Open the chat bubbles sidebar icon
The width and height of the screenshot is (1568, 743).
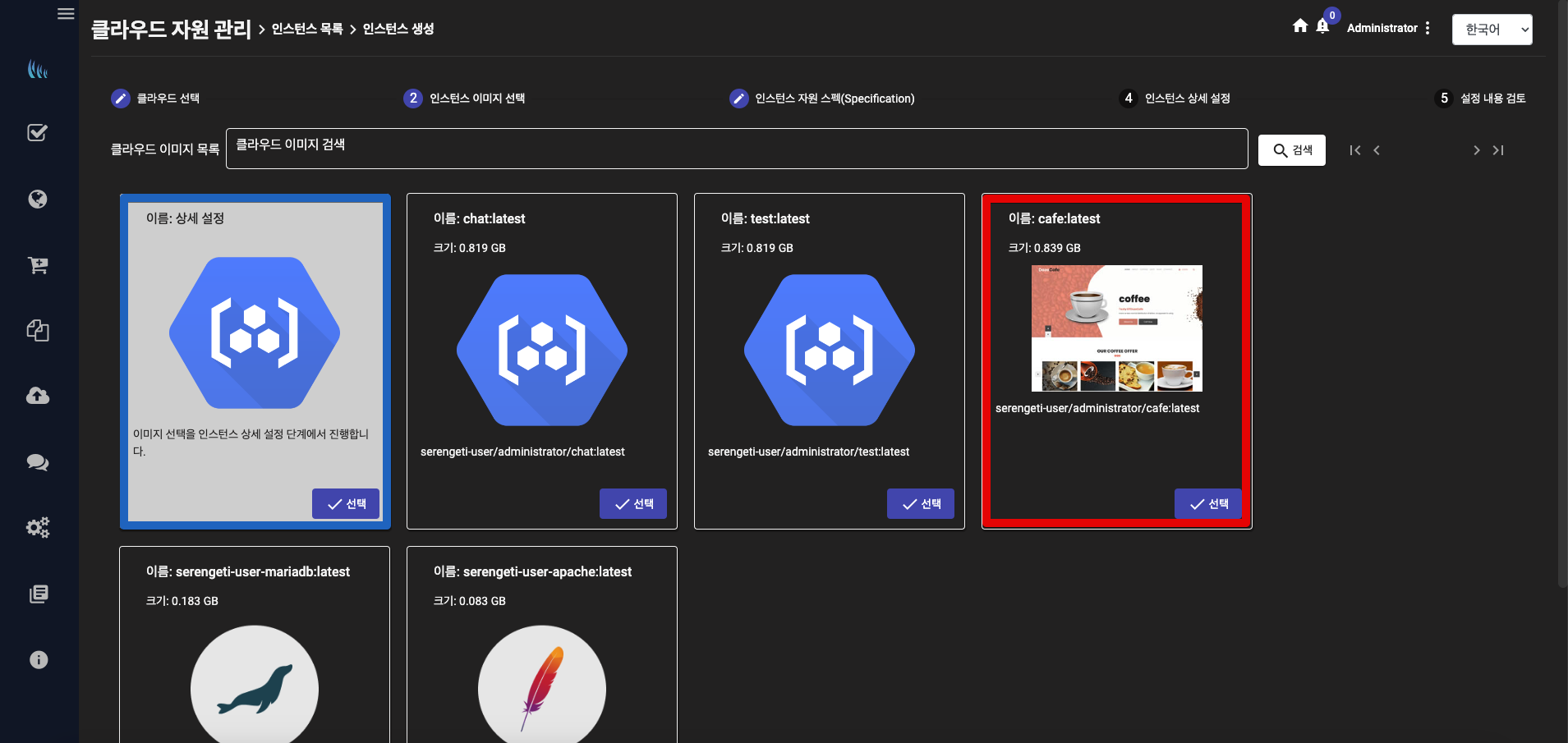(x=38, y=462)
